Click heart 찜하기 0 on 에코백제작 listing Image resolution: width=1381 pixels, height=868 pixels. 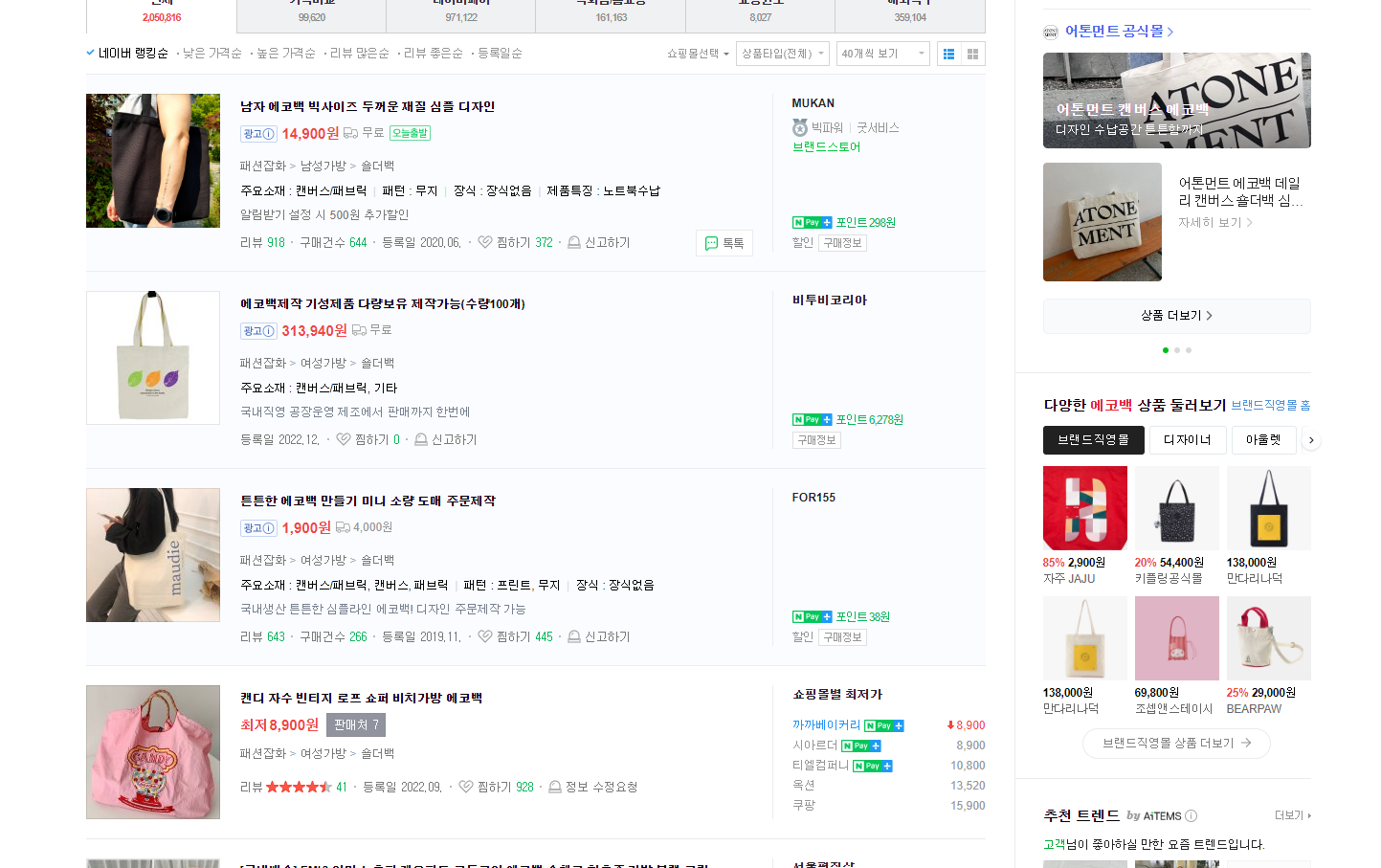coord(344,440)
